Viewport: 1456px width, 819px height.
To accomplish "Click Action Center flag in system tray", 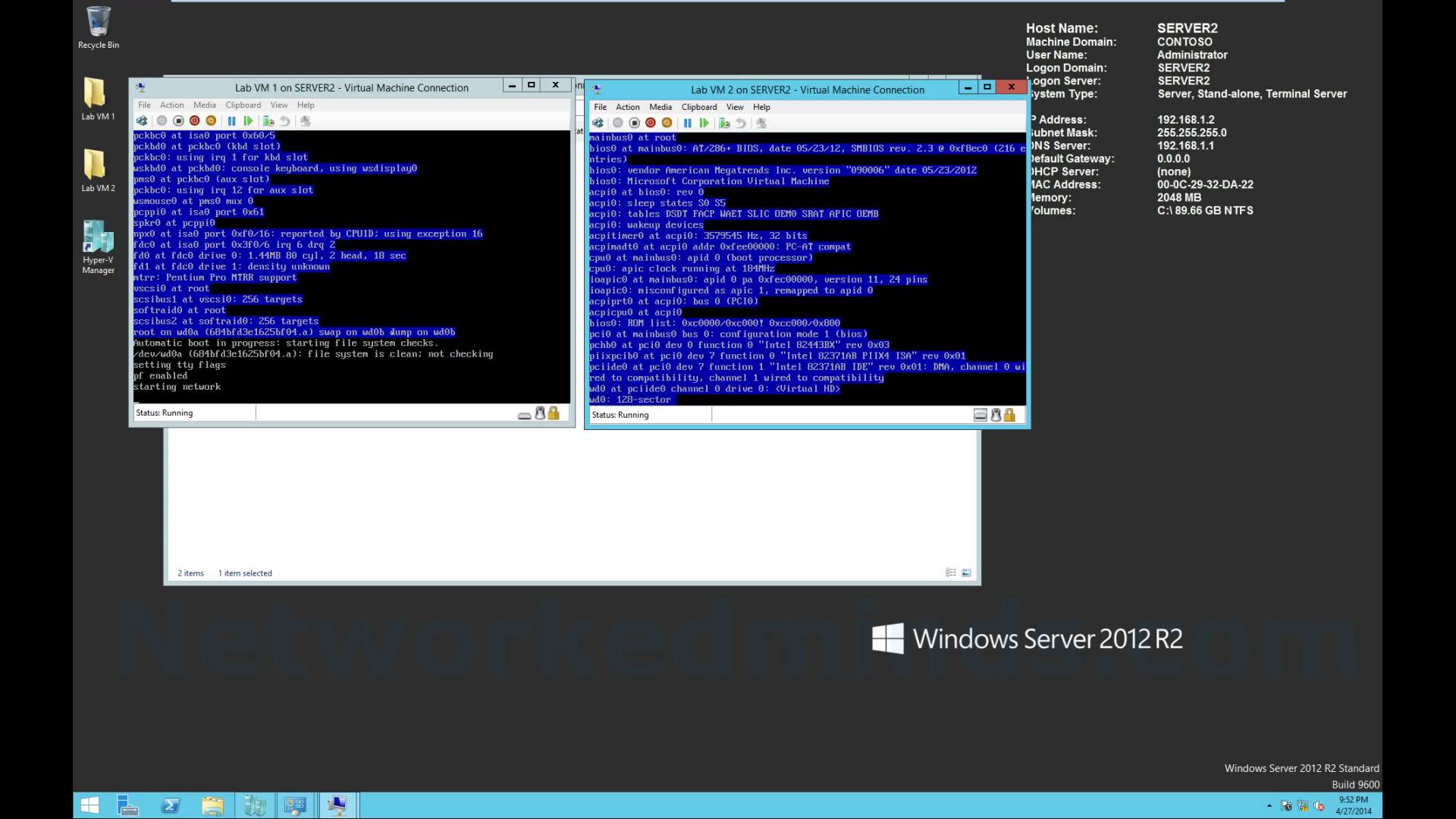I will pos(1286,806).
